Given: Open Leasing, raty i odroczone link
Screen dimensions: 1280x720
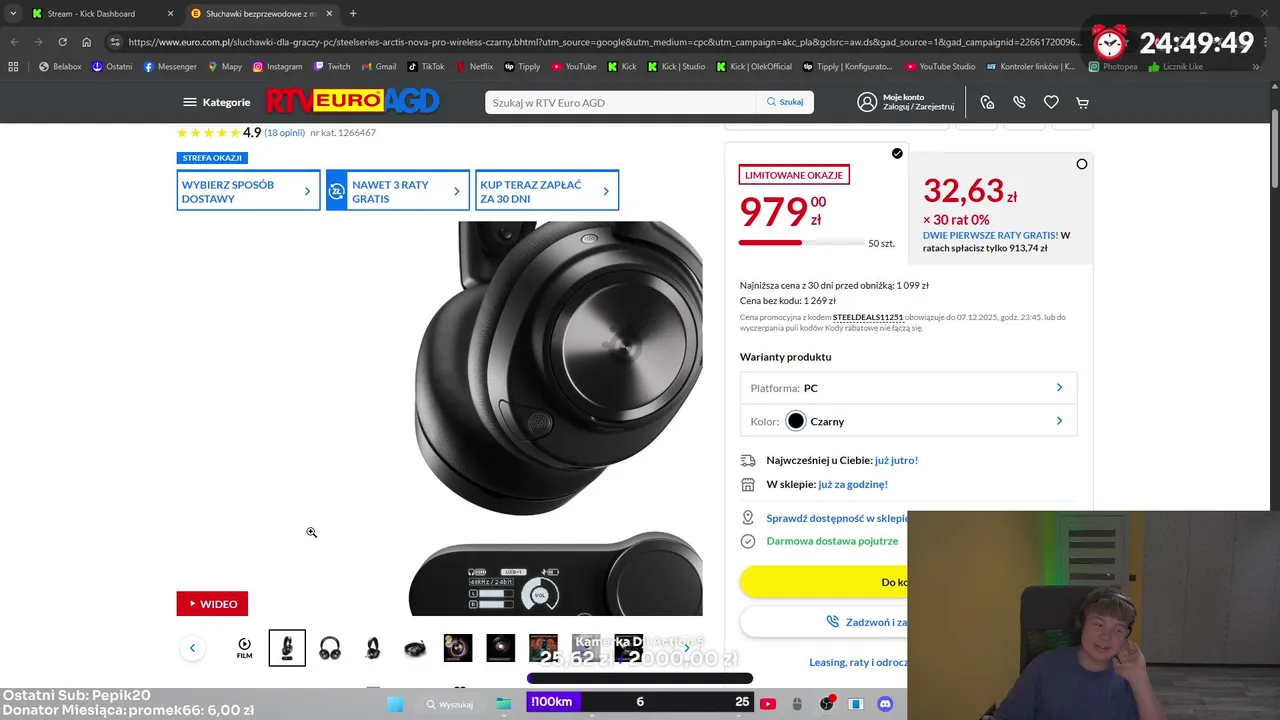Looking at the screenshot, I should (x=858, y=662).
